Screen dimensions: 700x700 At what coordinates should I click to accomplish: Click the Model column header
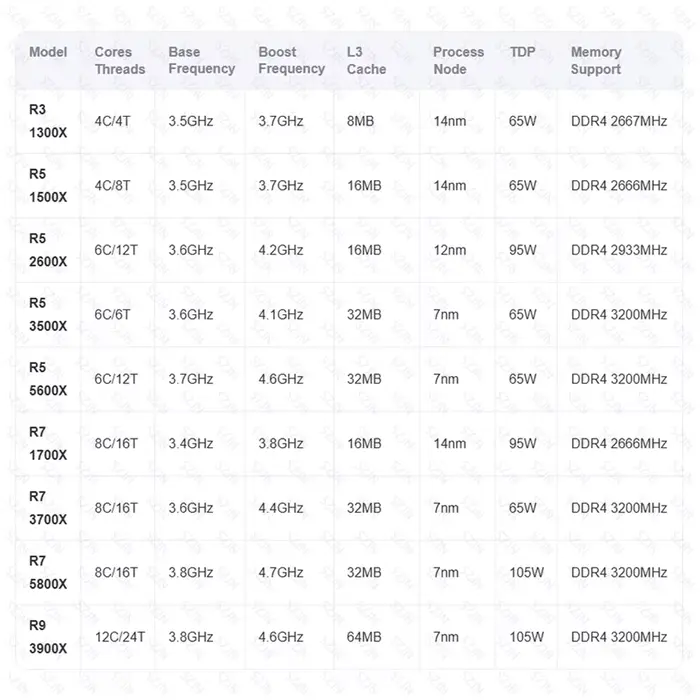click(48, 52)
